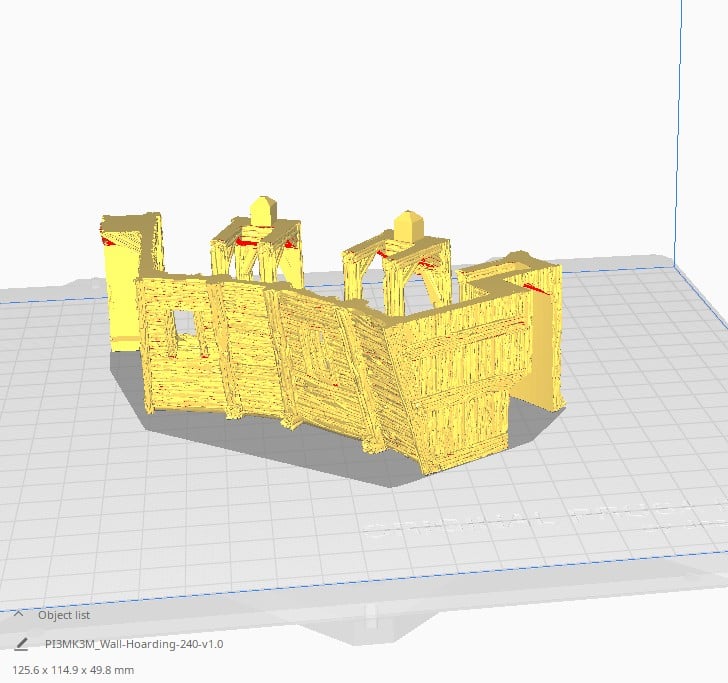The image size is (728, 683).
Task: Click the left pointed finial atop the model
Action: pyautogui.click(x=262, y=210)
